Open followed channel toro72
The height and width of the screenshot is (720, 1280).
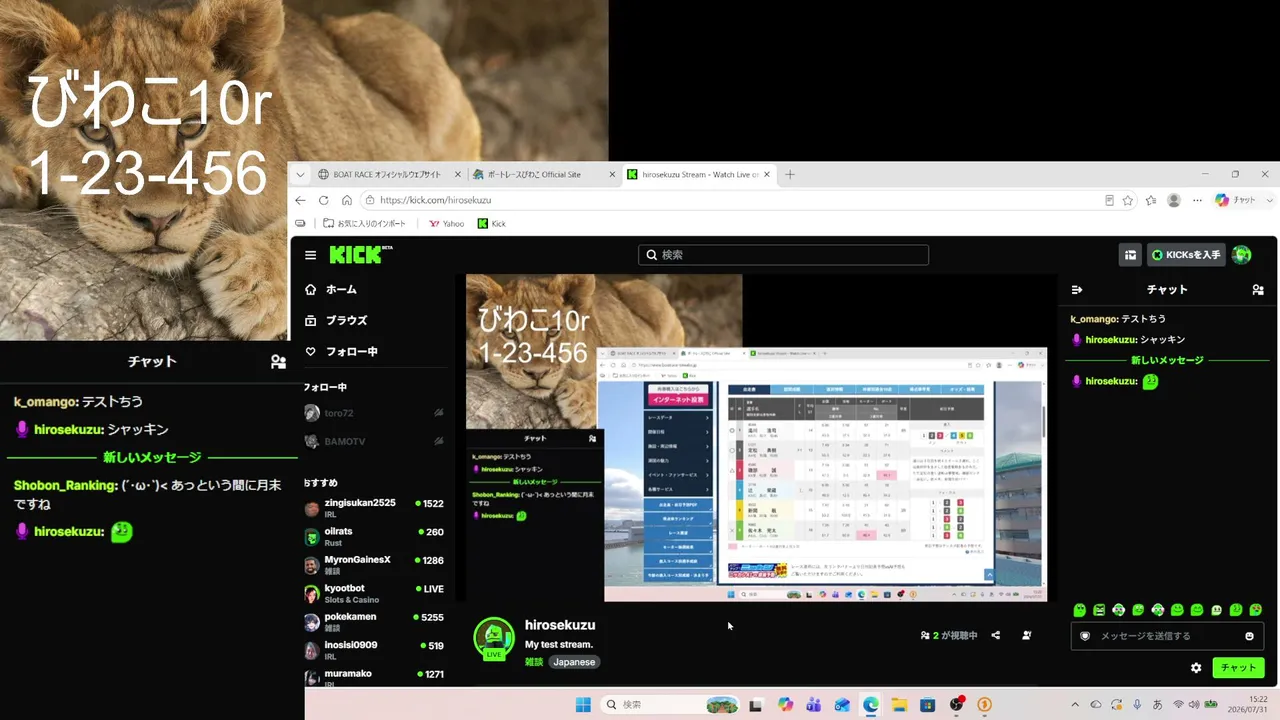375,413
